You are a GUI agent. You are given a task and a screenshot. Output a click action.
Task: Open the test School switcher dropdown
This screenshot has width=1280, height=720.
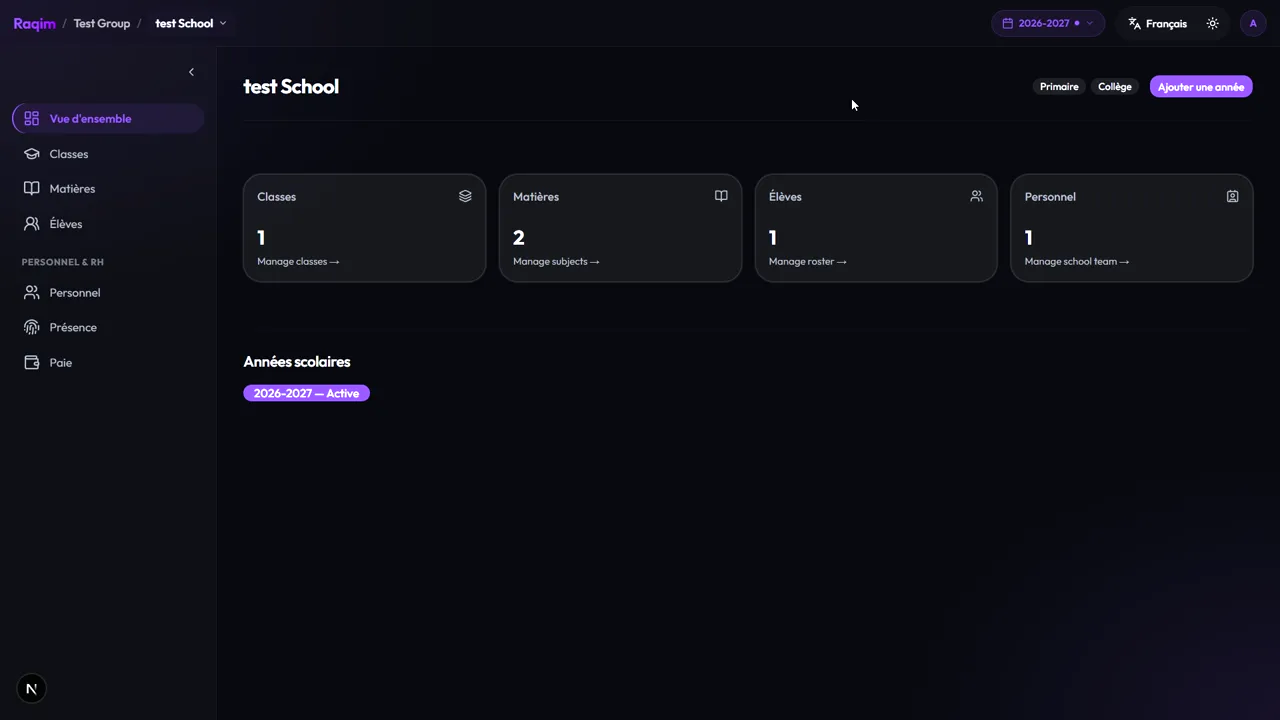[191, 23]
